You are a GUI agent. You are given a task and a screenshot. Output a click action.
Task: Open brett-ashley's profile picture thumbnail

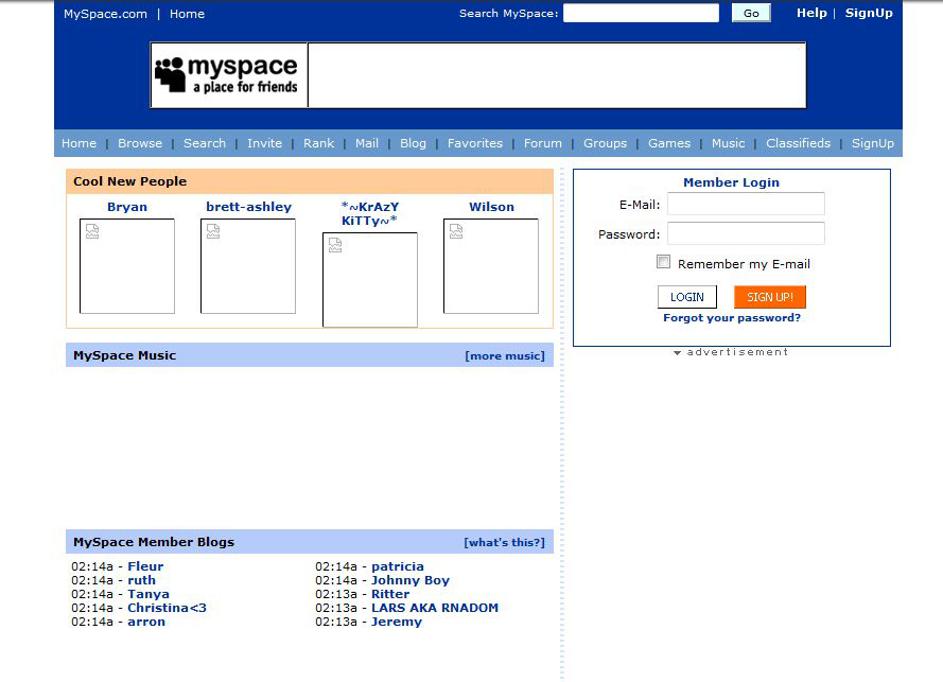point(248,266)
